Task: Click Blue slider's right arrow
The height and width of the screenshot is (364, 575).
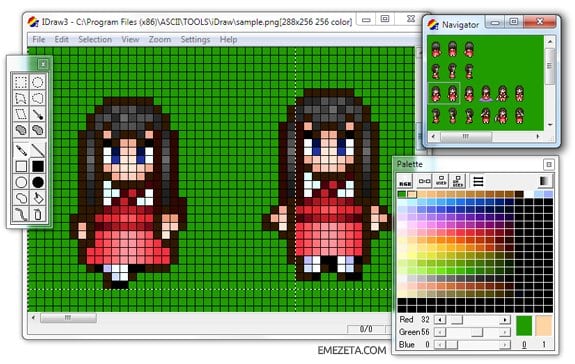Action: click(x=505, y=345)
